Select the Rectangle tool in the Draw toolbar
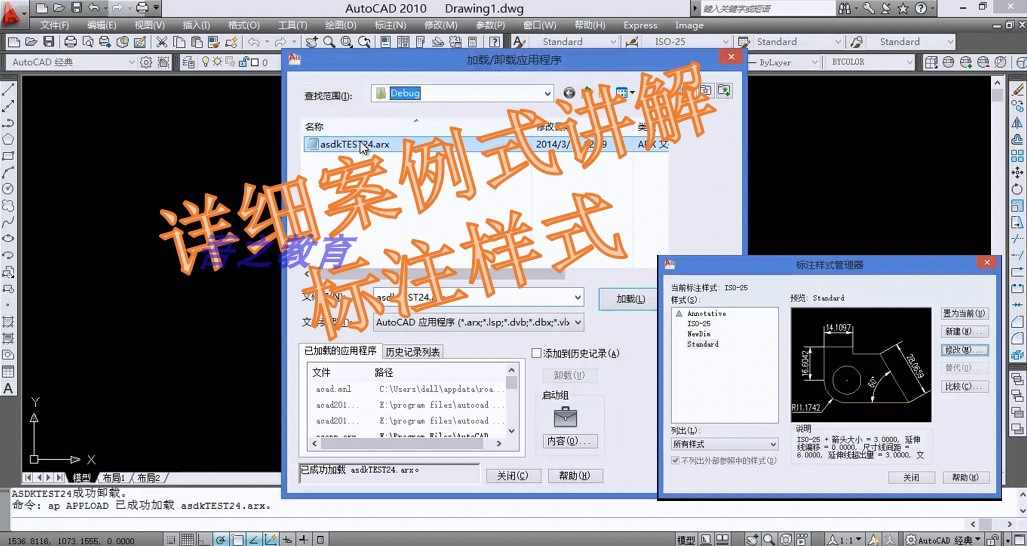Viewport: 1027px width, 546px height. coord(9,156)
